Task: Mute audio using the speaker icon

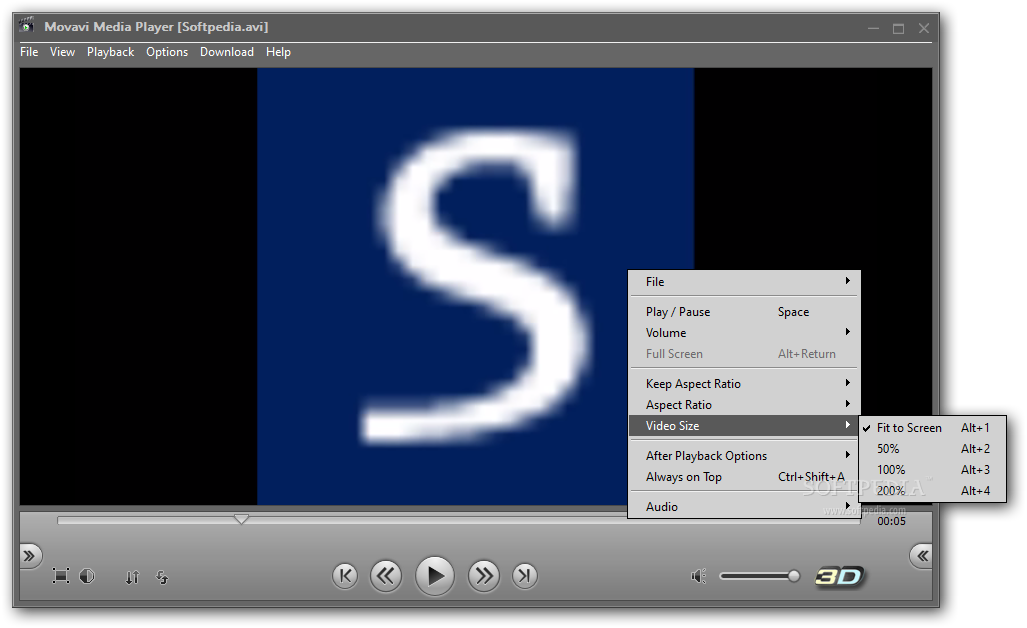Action: (x=699, y=576)
